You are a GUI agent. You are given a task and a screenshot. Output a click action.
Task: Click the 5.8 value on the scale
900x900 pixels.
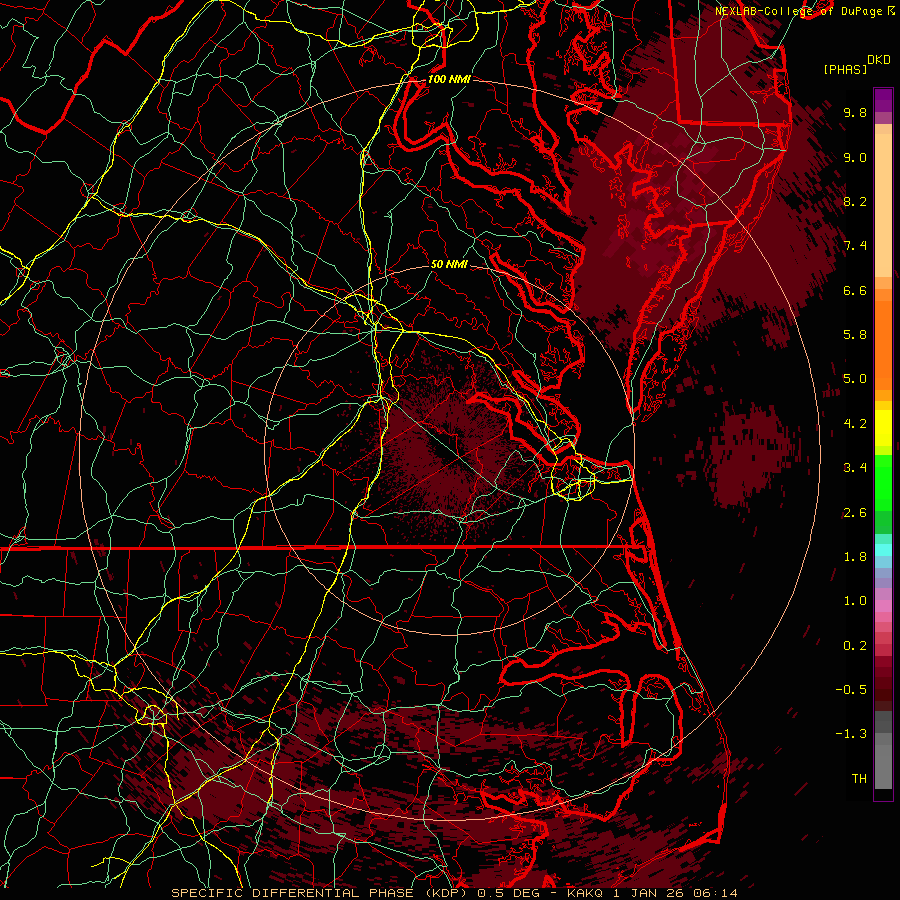(855, 335)
